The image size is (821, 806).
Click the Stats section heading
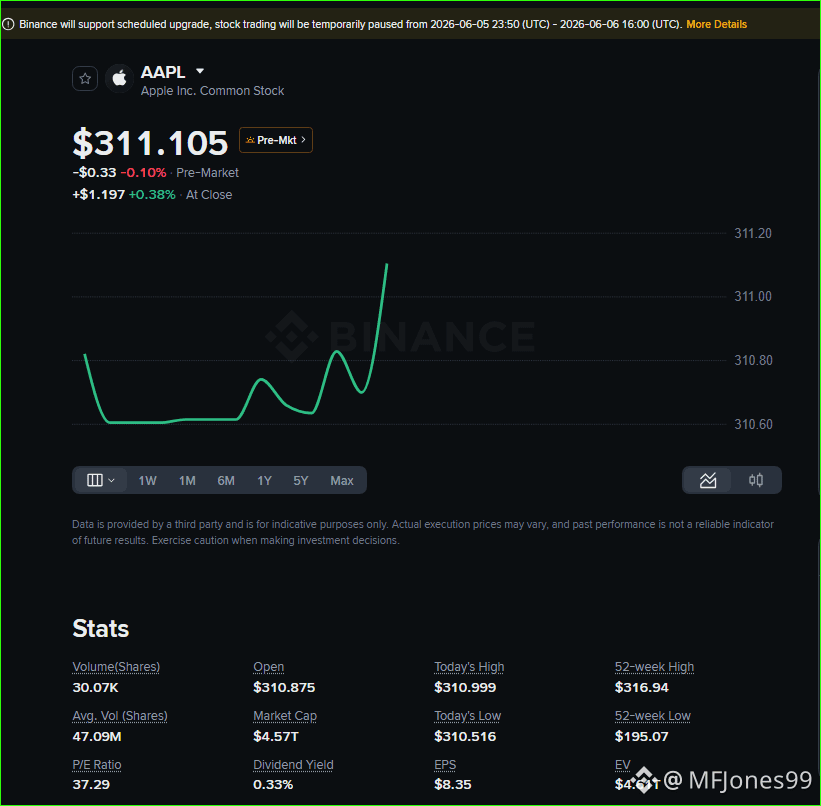101,629
